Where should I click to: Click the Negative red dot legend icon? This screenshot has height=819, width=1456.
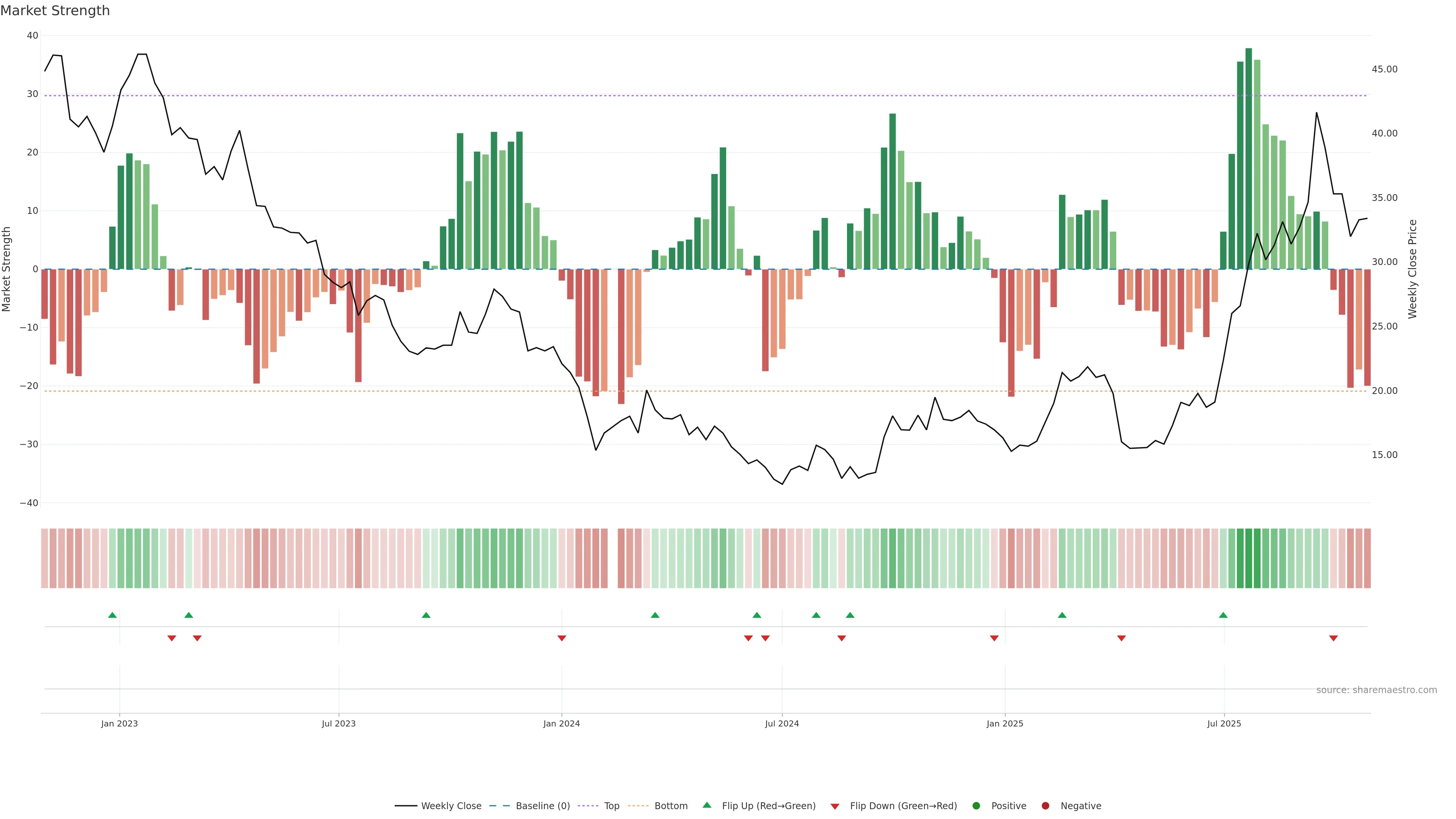[x=1045, y=805]
